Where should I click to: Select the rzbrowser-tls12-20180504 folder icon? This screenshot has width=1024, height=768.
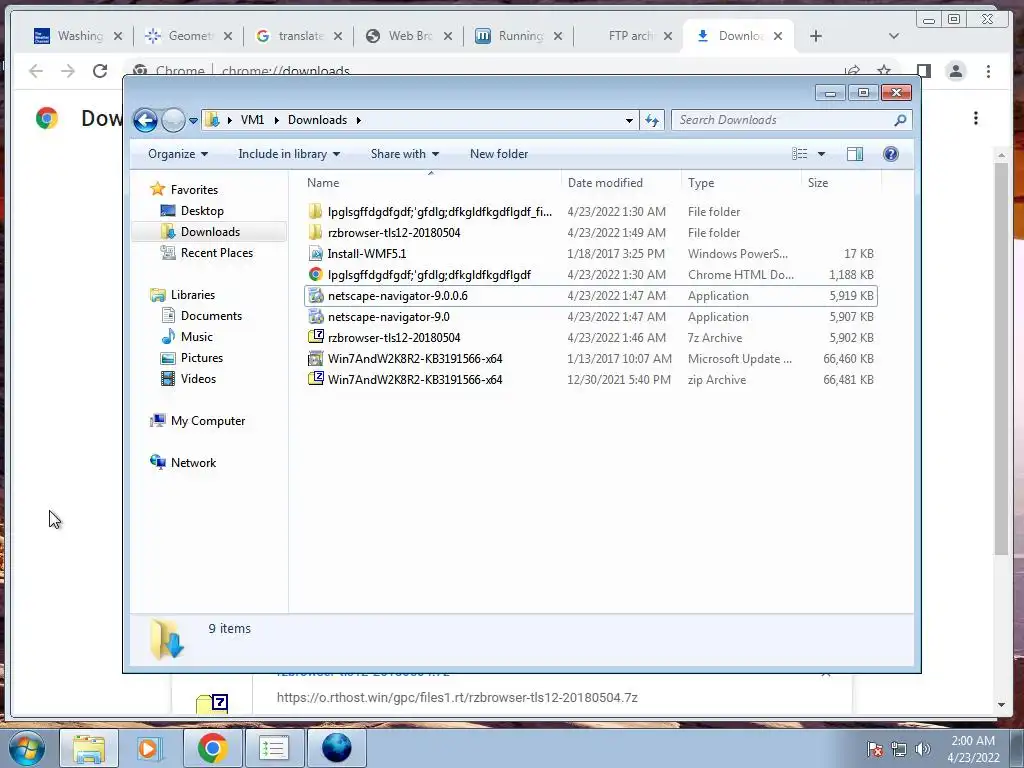pos(315,232)
